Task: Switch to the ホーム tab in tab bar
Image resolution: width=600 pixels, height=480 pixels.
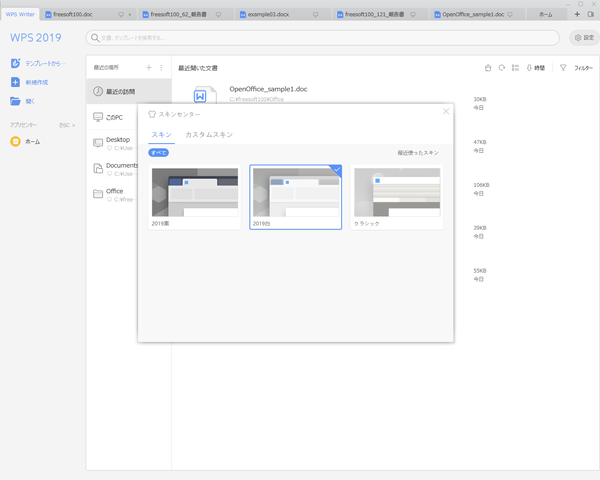Action: [x=546, y=15]
